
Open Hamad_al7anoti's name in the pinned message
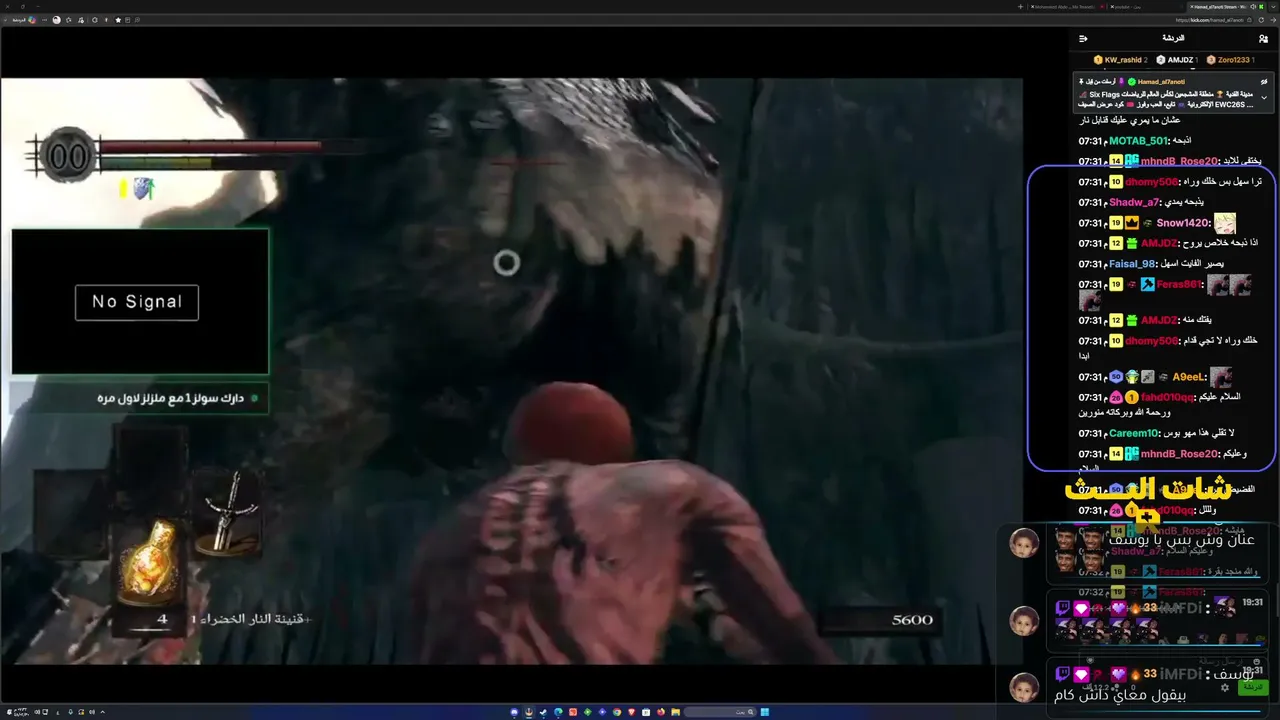pos(1161,81)
